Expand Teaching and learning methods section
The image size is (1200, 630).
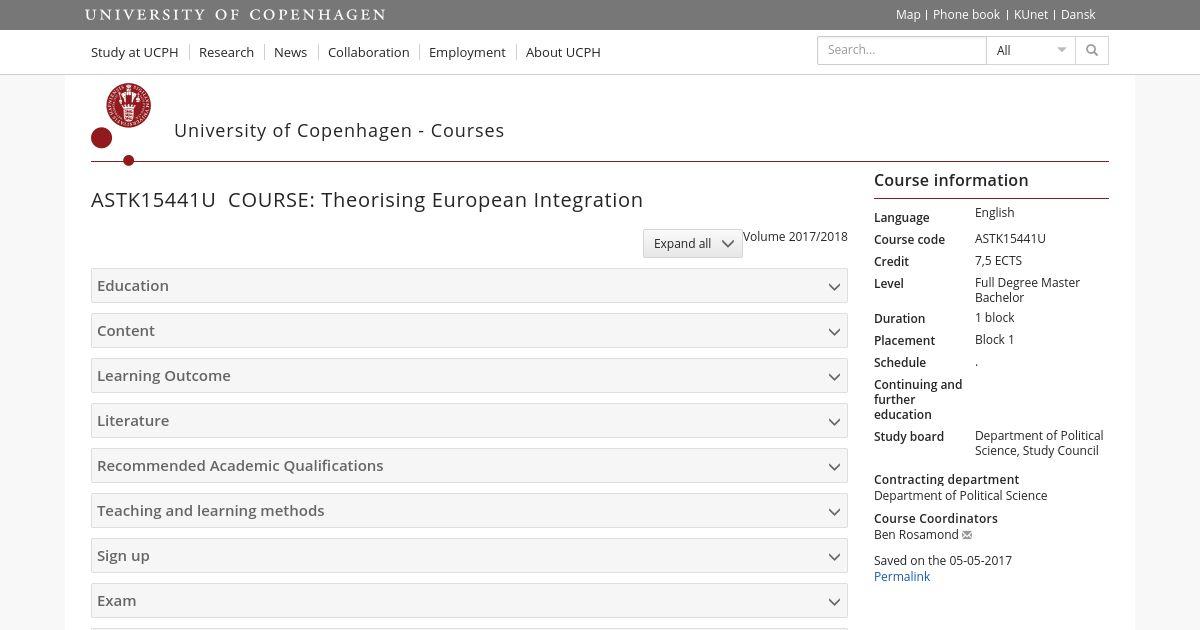click(x=469, y=511)
